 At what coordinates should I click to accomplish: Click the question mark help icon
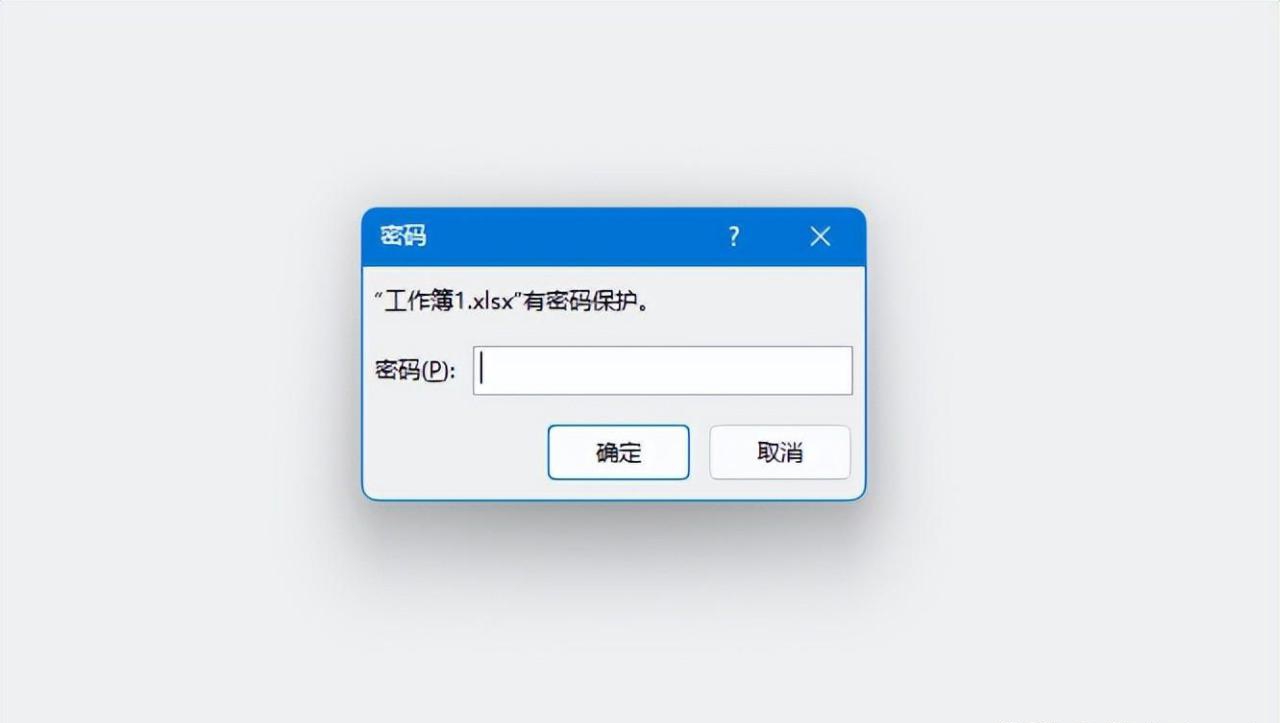click(x=734, y=237)
